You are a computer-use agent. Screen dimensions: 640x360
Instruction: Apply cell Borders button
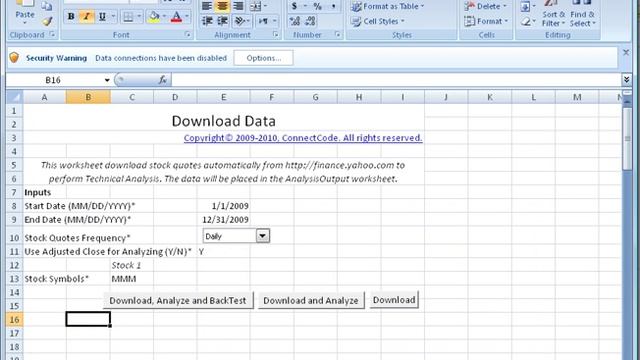pyautogui.click(x=128, y=17)
